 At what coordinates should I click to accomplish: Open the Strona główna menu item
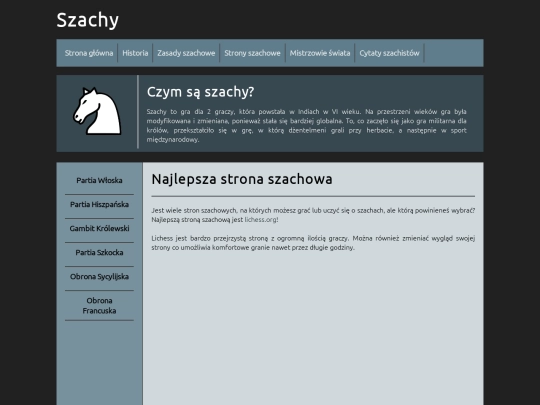89,53
